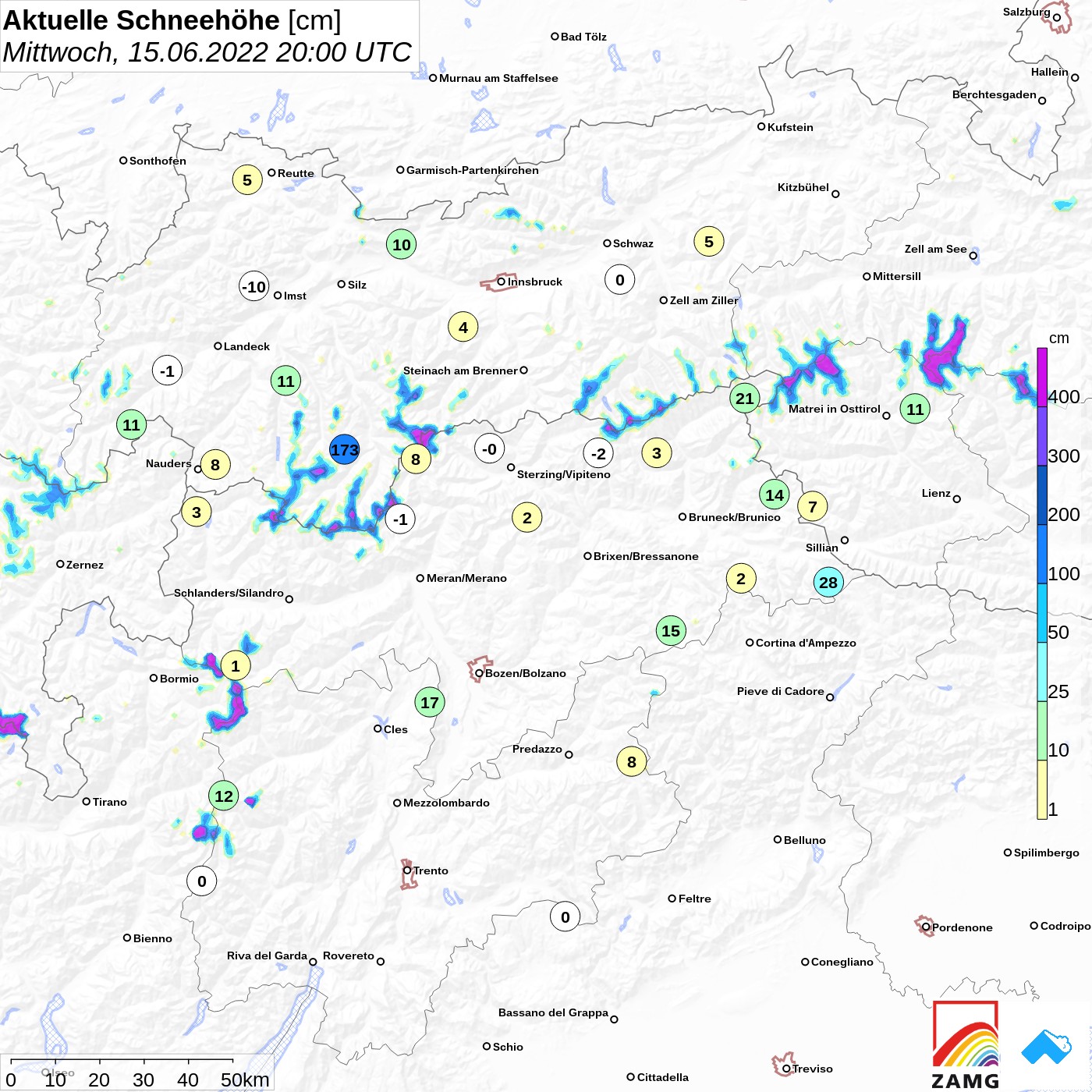Screen dimensions: 1092x1092
Task: Click the Innsbruck city label
Action: [535, 282]
